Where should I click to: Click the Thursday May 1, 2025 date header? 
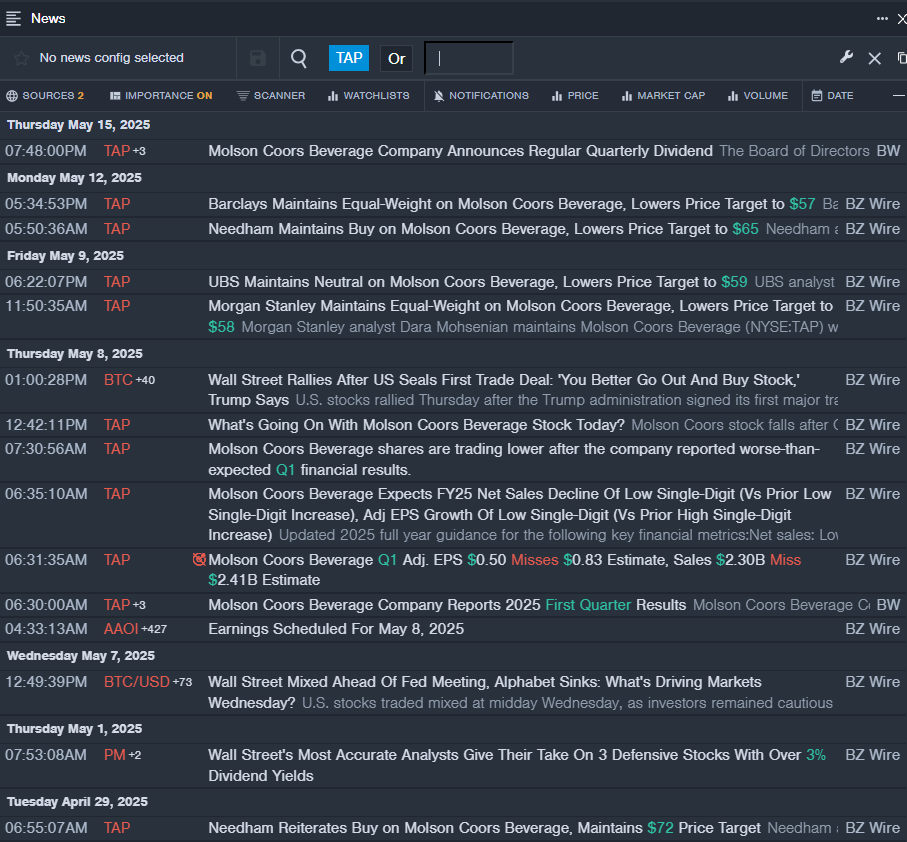click(x=75, y=729)
